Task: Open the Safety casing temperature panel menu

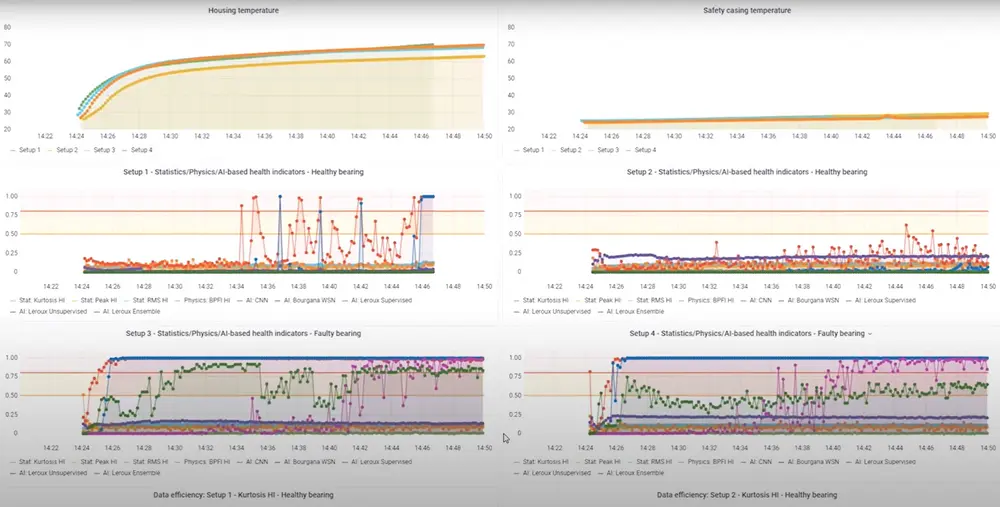Action: [749, 10]
